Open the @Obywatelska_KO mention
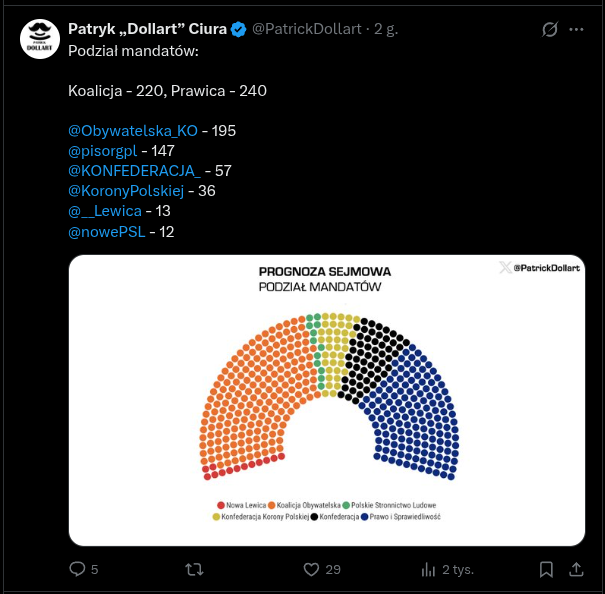605x594 pixels. 133,131
